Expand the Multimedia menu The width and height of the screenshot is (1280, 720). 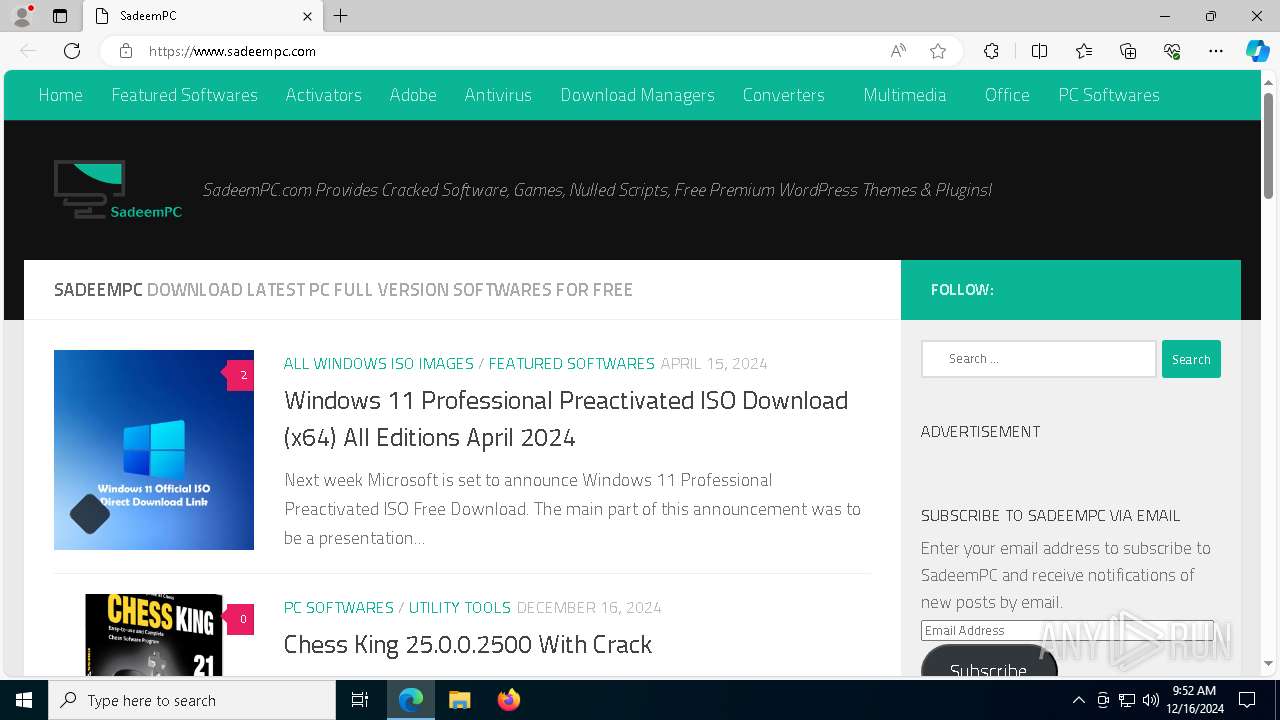tap(905, 95)
